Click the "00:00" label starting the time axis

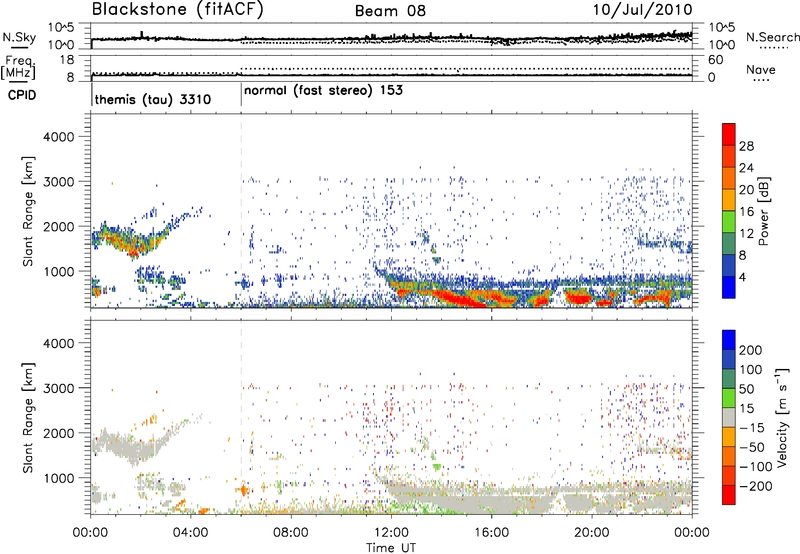click(x=90, y=533)
